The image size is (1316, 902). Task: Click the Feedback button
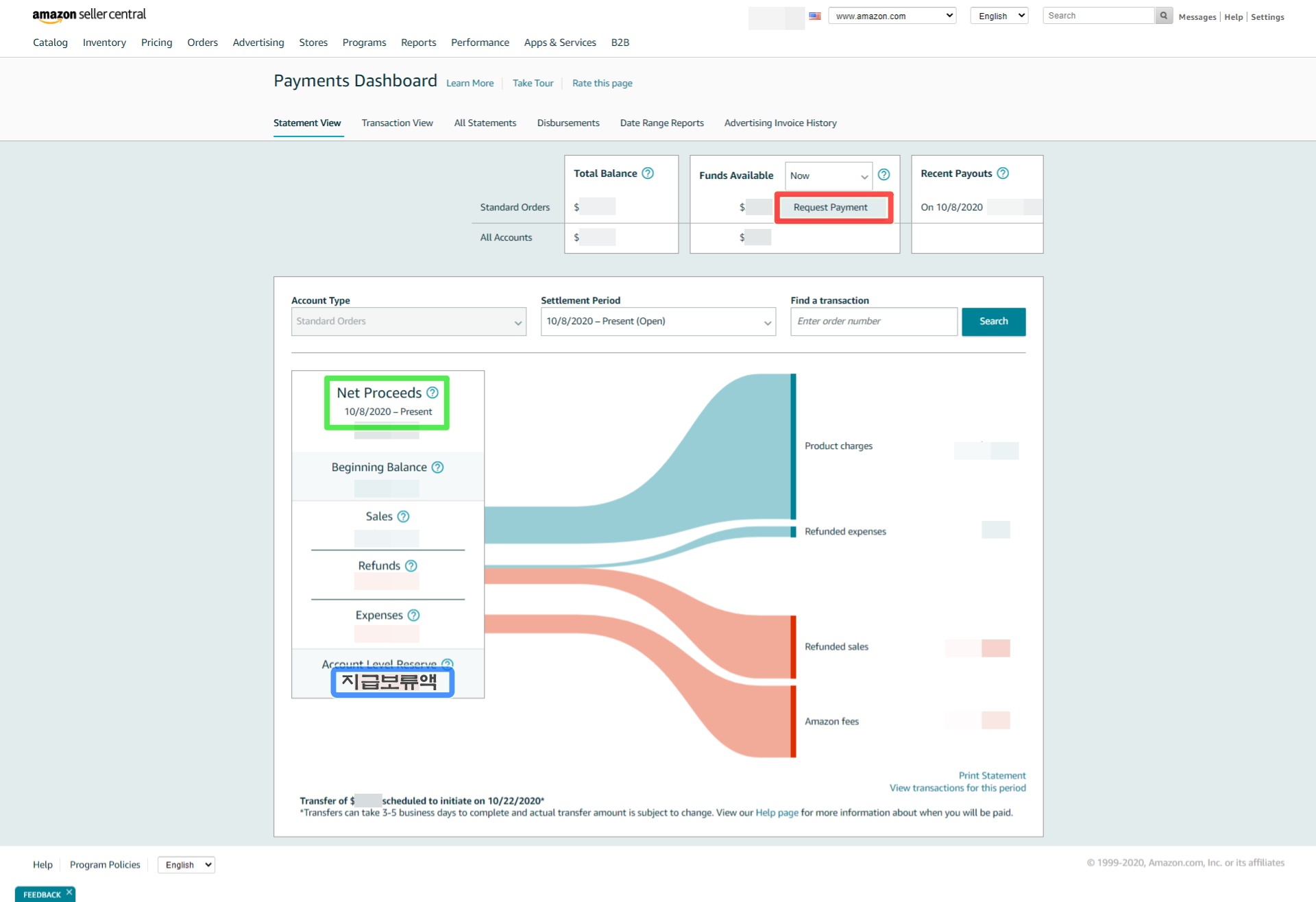(42, 894)
